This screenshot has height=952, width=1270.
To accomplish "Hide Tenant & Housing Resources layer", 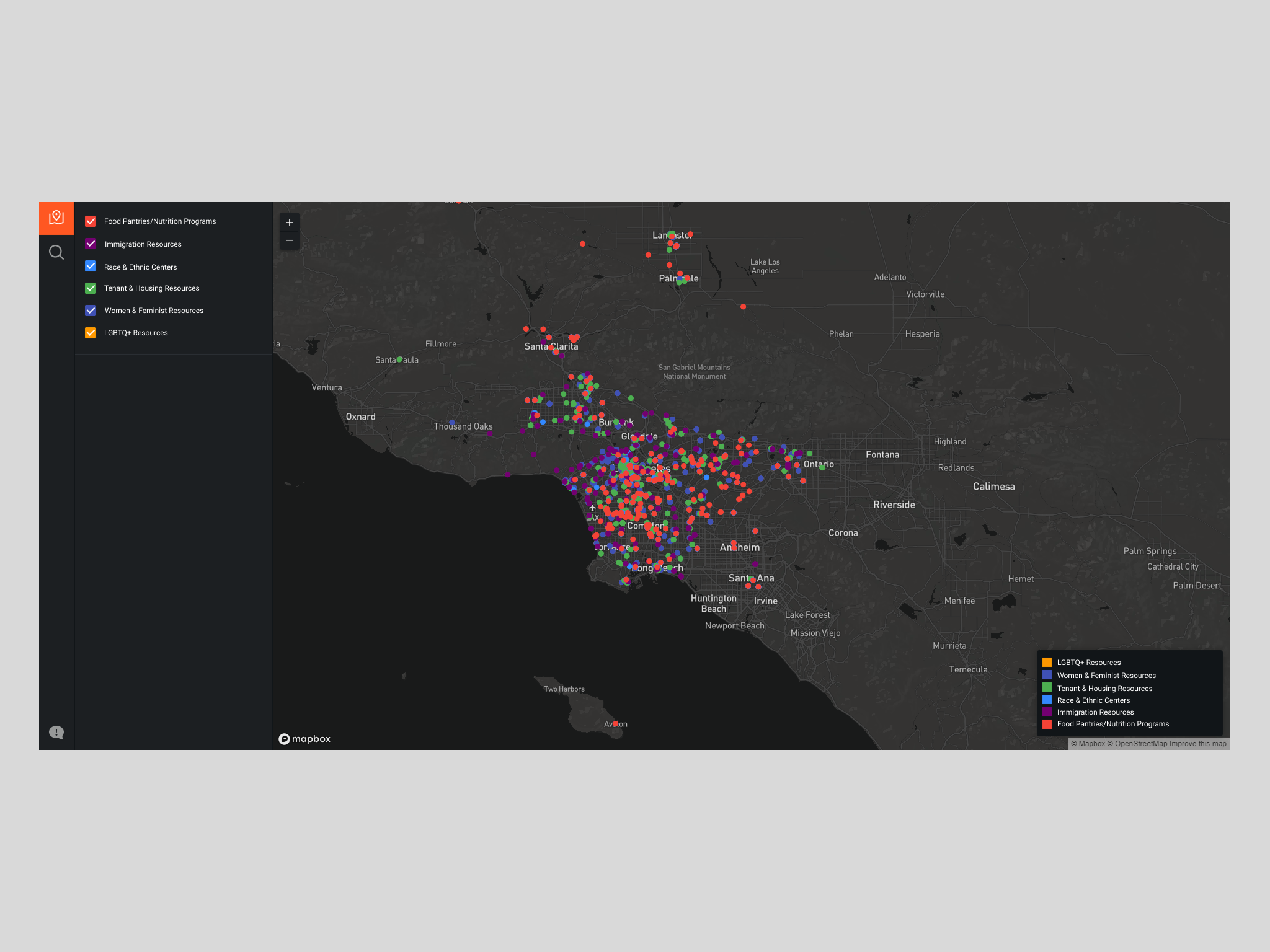I will 91,288.
